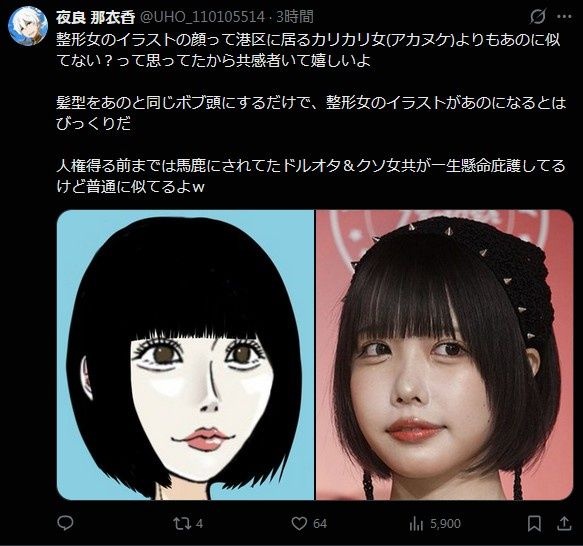Click the like count 64
Image resolution: width=583 pixels, height=546 pixels.
[320, 524]
